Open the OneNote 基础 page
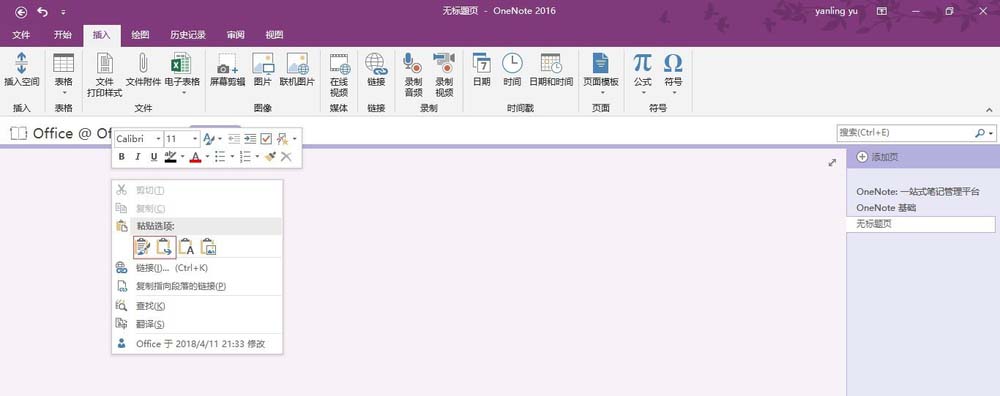The width and height of the screenshot is (1000, 396). click(x=886, y=208)
